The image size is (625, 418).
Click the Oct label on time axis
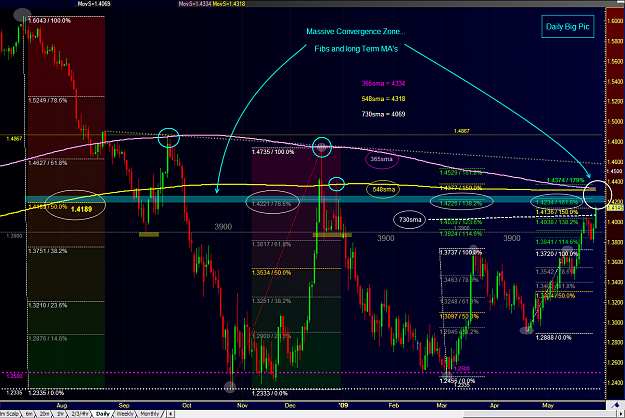(x=187, y=405)
